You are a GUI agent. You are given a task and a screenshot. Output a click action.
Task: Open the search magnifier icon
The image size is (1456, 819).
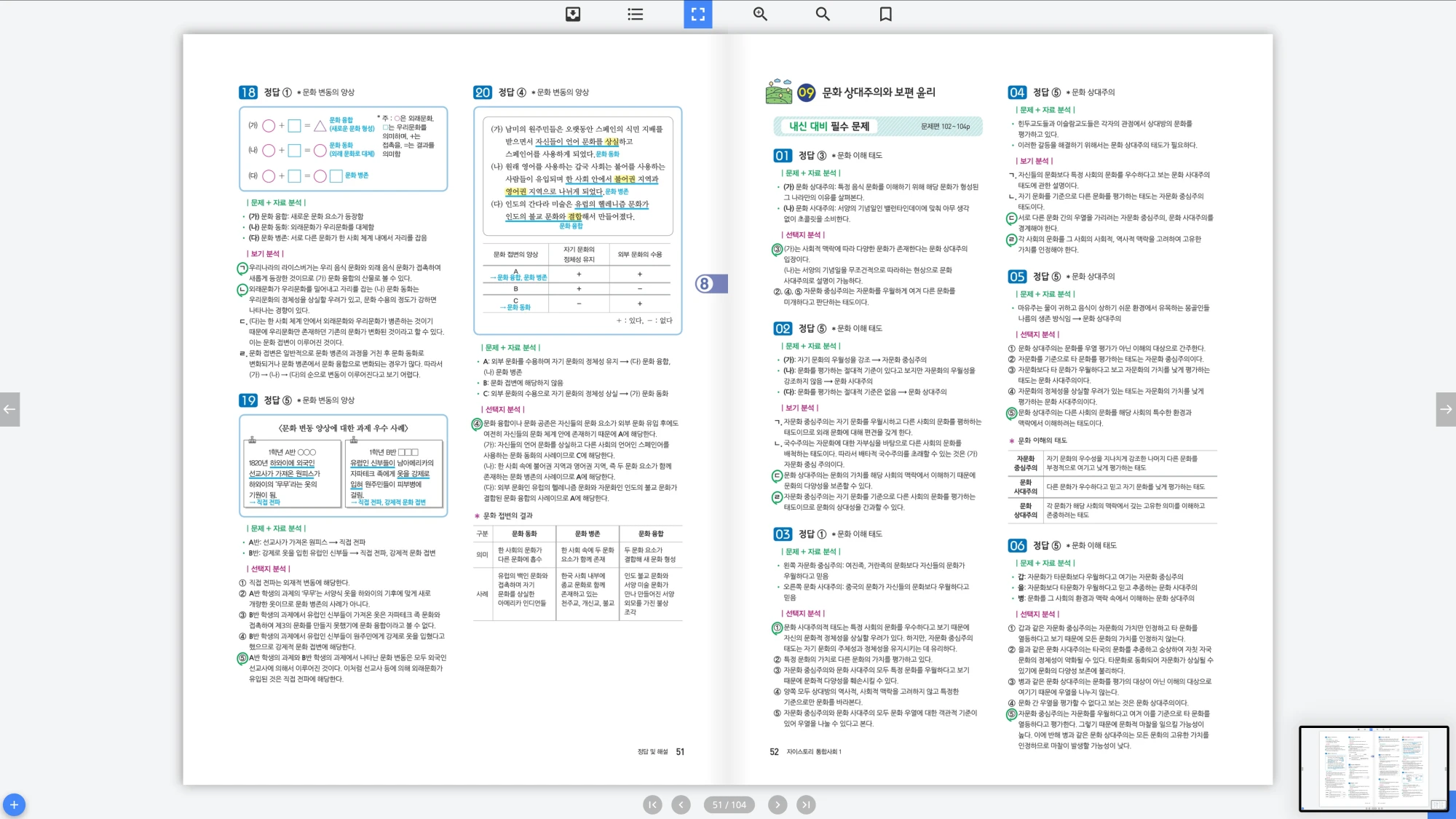click(x=823, y=14)
